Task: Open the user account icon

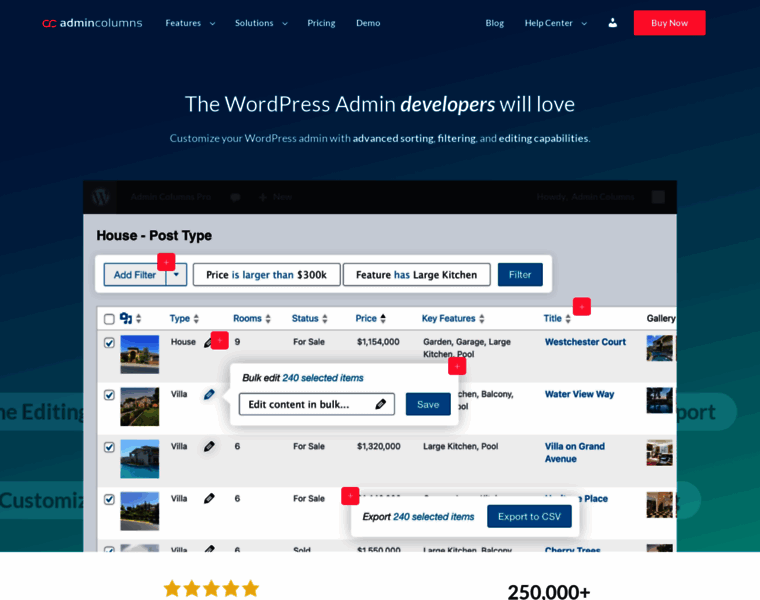Action: pyautogui.click(x=613, y=23)
